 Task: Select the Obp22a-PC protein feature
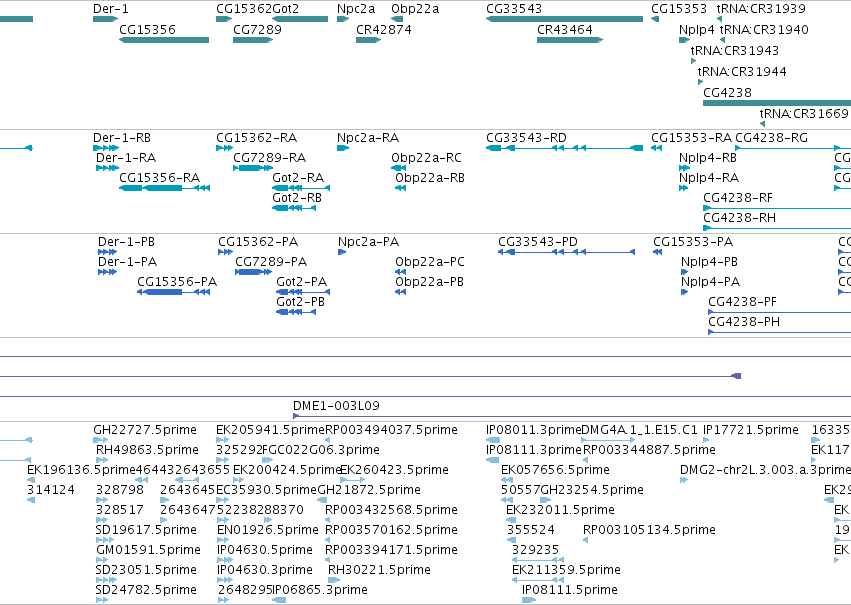[401, 272]
